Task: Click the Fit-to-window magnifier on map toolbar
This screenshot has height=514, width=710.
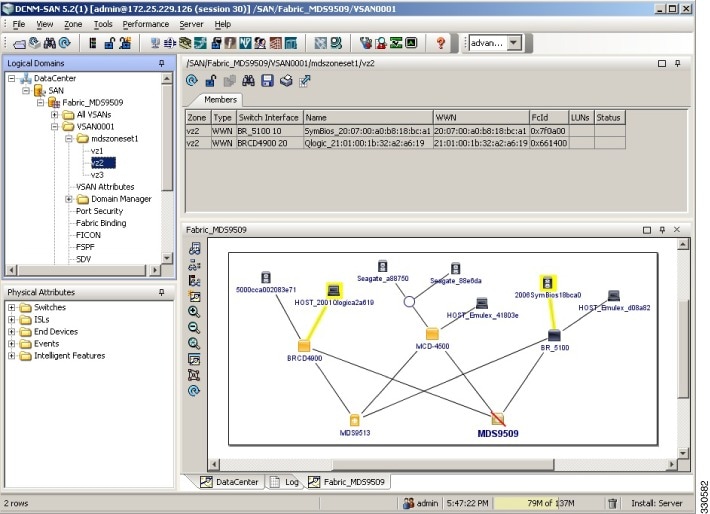Action: 194,343
